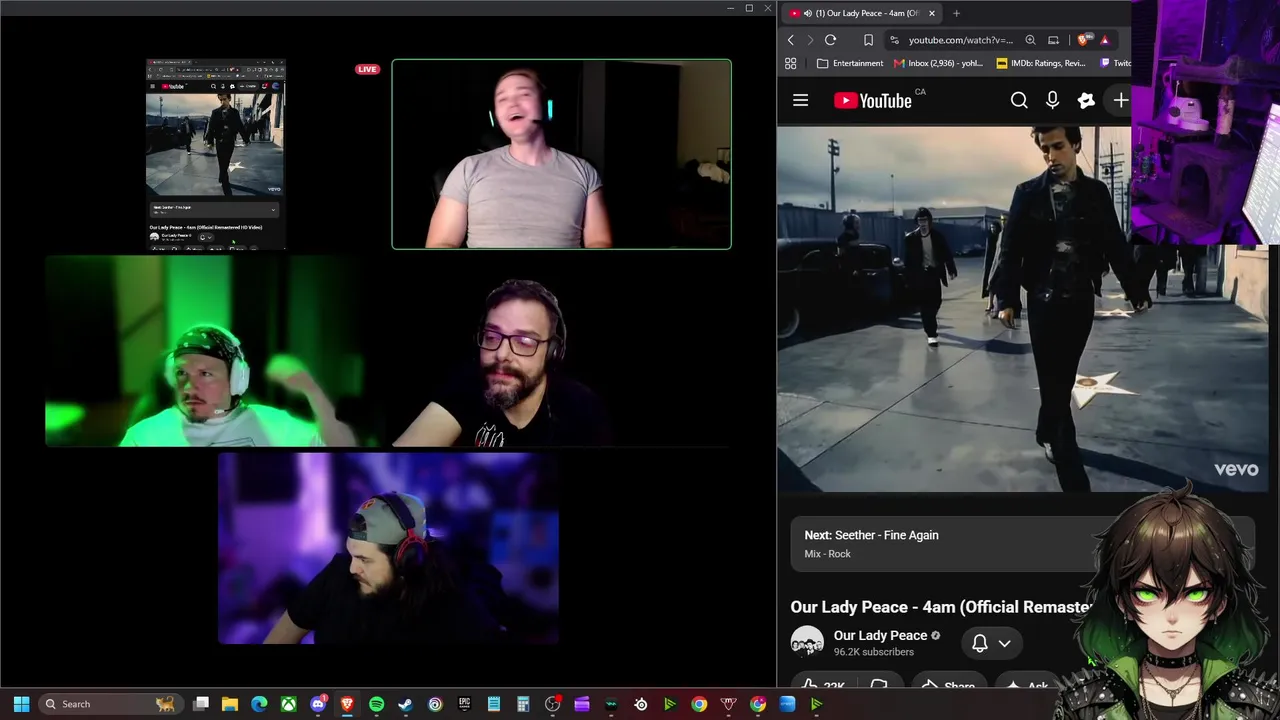Screen dimensions: 1280x720
Task: Open Epic Games Launcher from the taskbar
Action: (x=464, y=704)
